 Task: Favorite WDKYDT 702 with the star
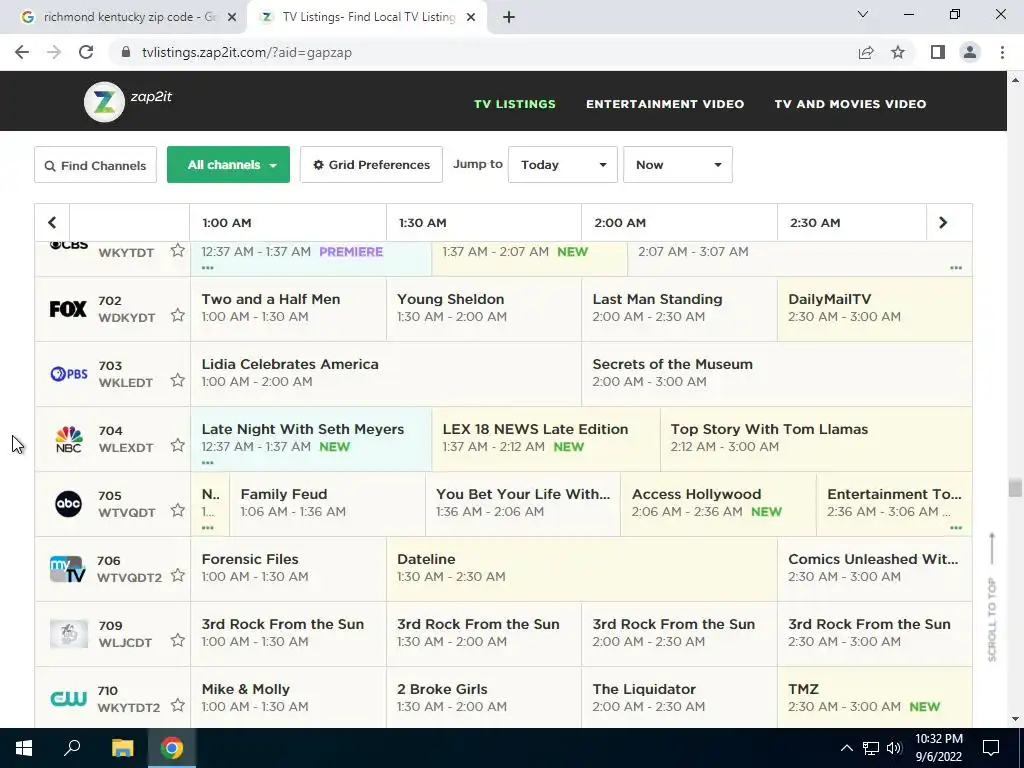[x=178, y=315]
